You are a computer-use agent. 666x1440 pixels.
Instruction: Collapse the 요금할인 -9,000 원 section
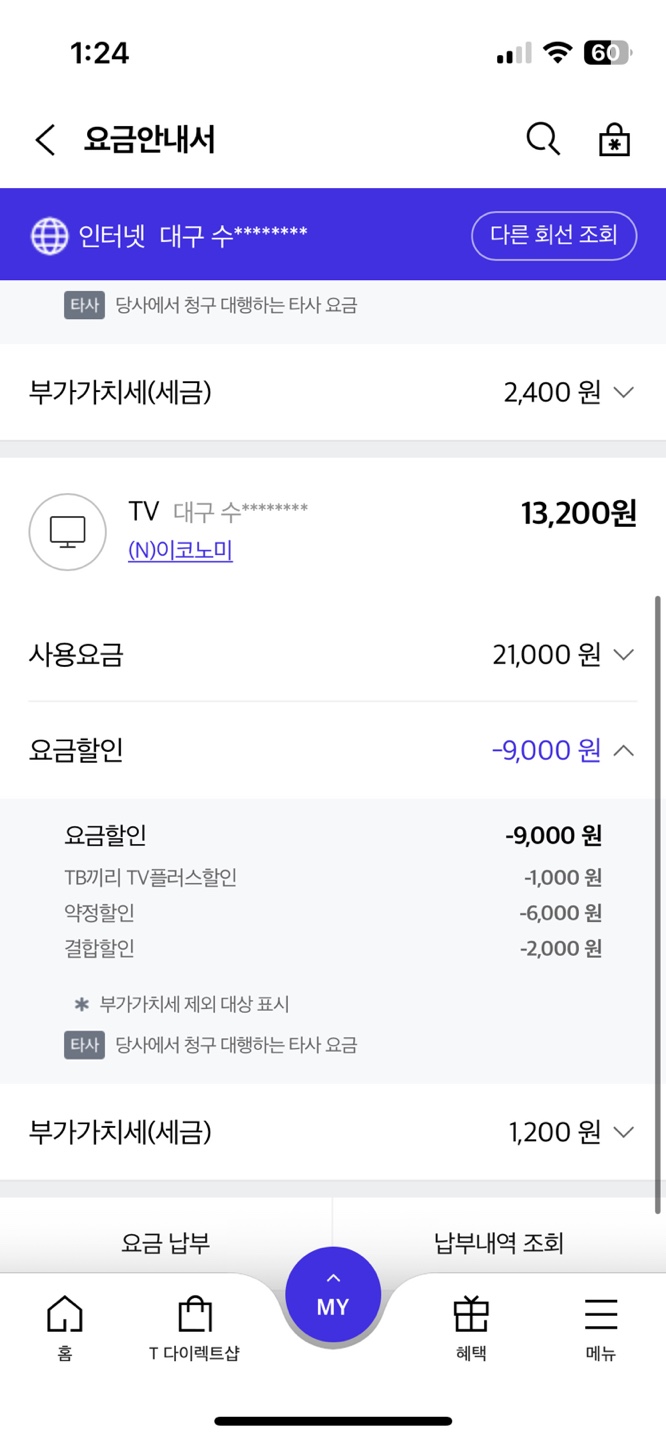[623, 750]
